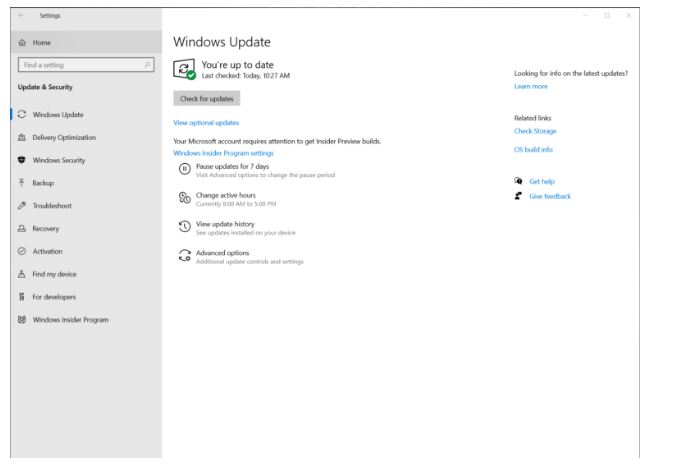Click the Troubleshoot wrench icon
The width and height of the screenshot is (679, 471).
[22, 205]
